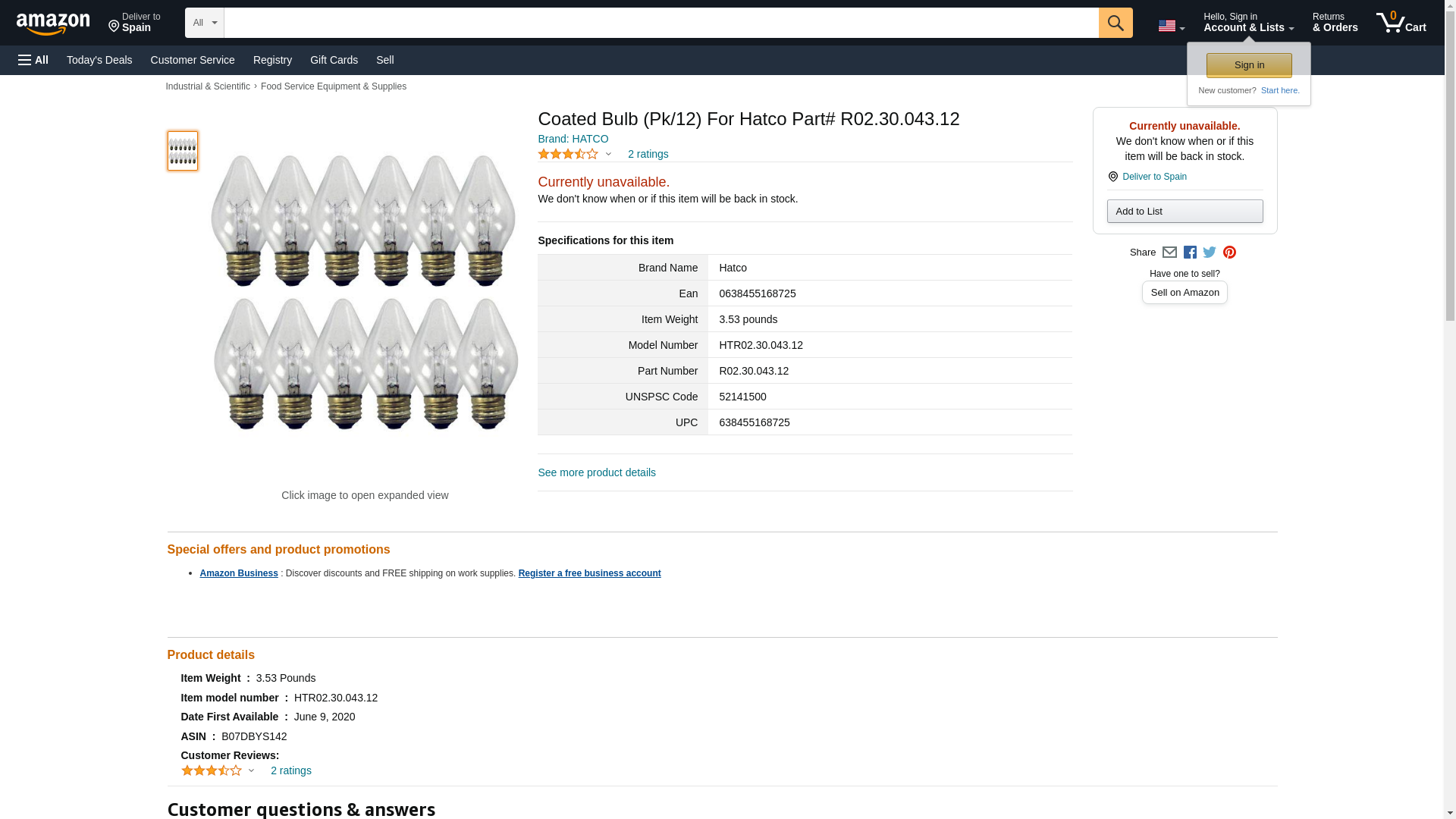Click the search magnifier button

[x=1115, y=23]
